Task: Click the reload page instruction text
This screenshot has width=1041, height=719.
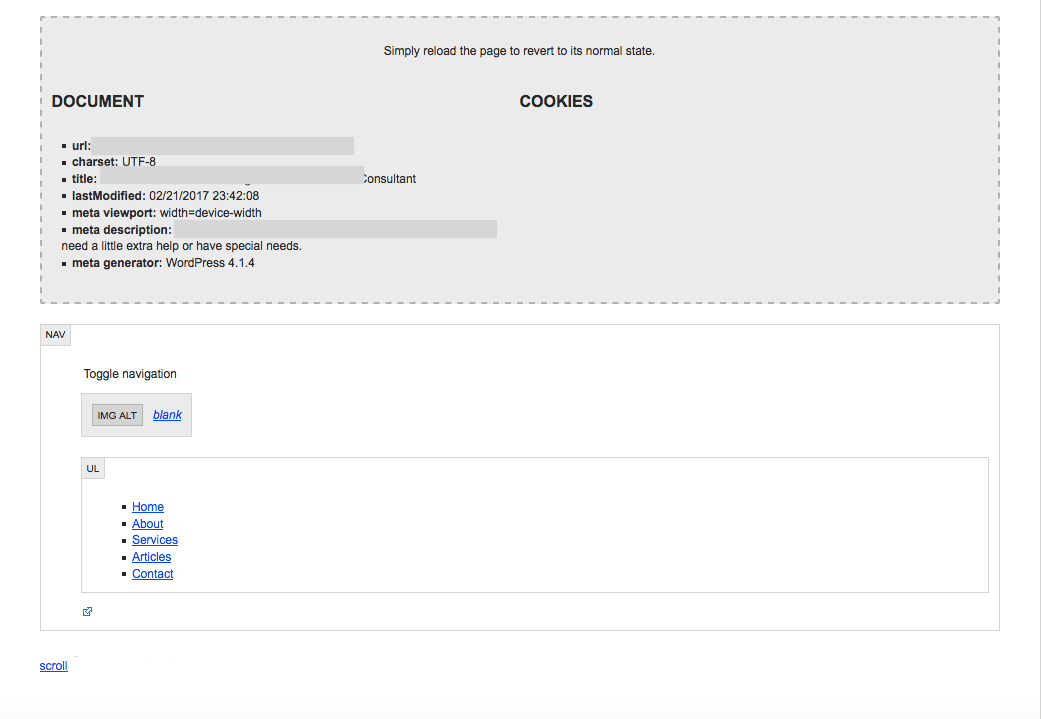Action: (519, 51)
